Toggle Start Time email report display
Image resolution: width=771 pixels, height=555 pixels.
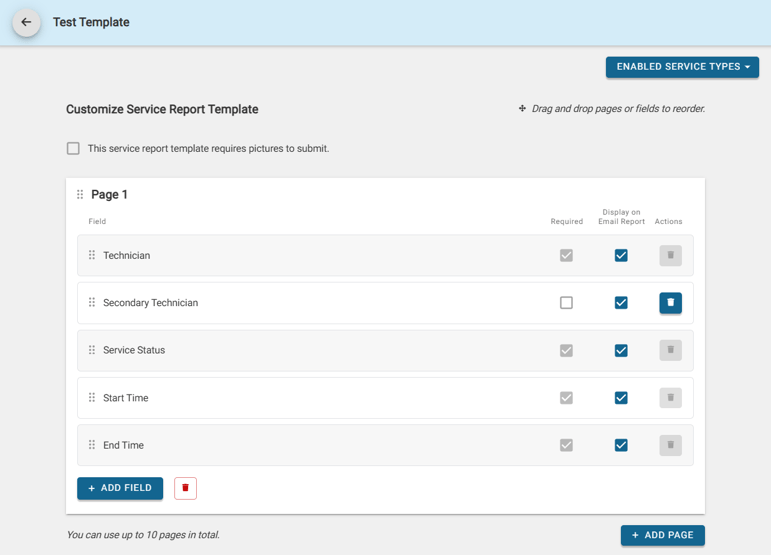tap(621, 397)
